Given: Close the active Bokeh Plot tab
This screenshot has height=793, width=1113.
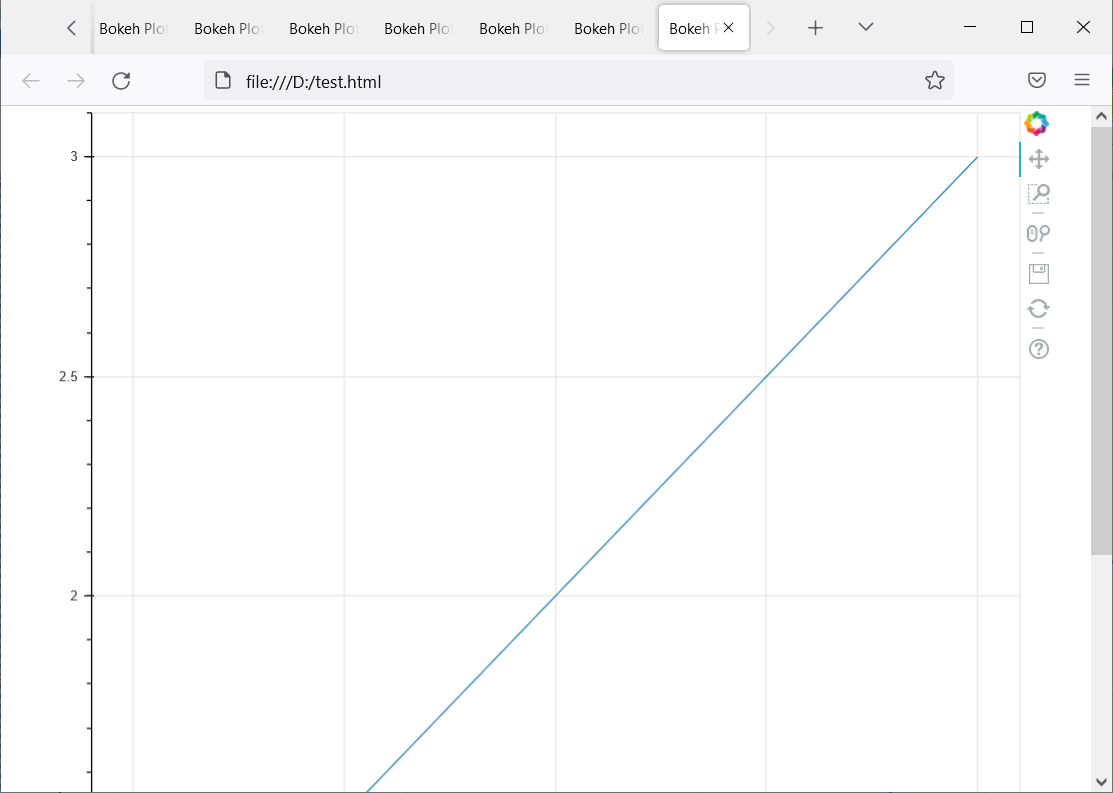Looking at the screenshot, I should tap(727, 27).
